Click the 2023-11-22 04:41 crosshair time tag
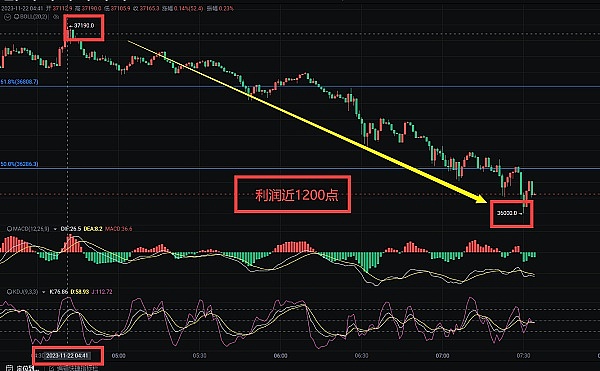600x371 pixels. pos(67,356)
